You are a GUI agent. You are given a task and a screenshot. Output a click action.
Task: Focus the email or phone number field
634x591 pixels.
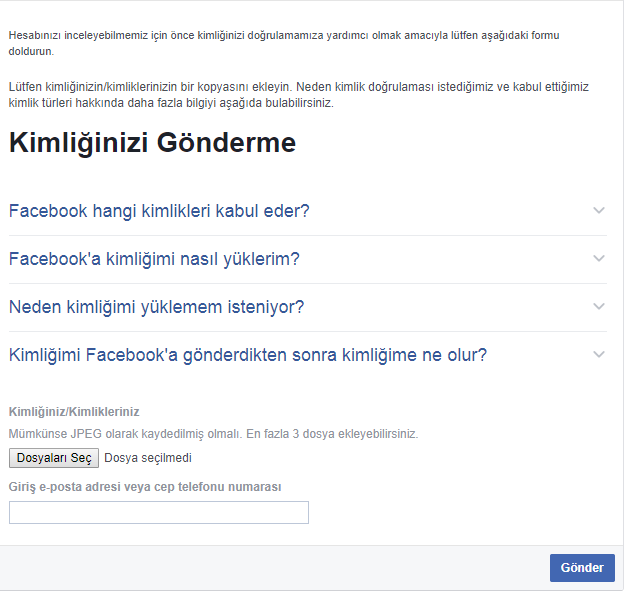pos(159,513)
